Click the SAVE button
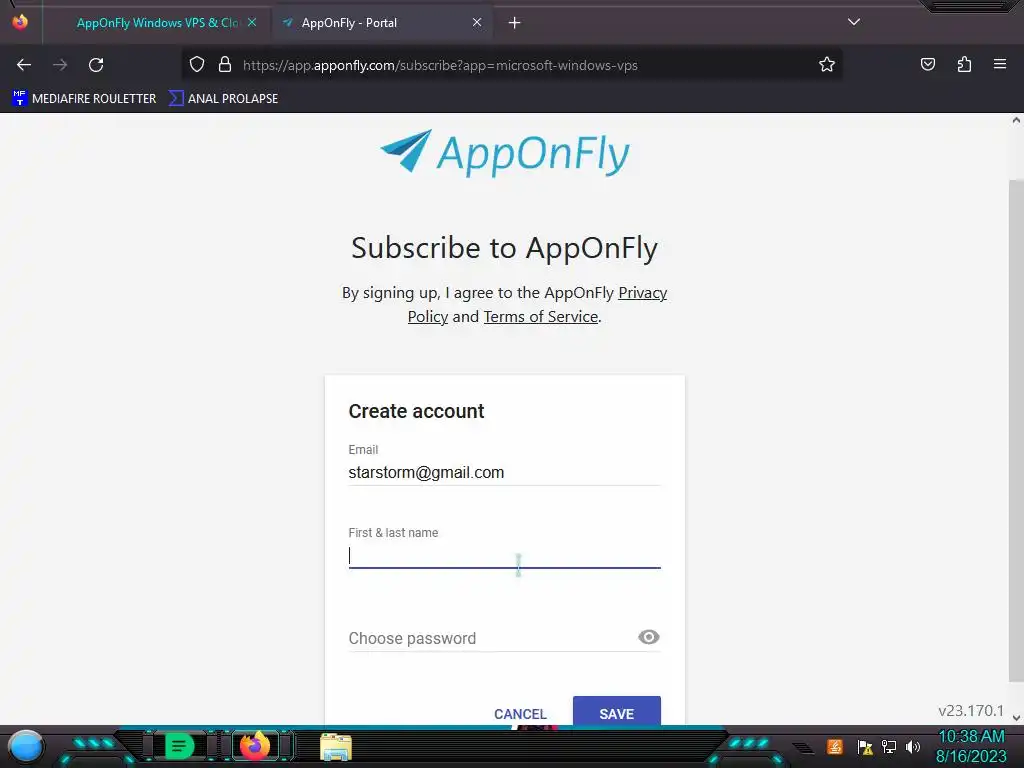 [x=616, y=713]
